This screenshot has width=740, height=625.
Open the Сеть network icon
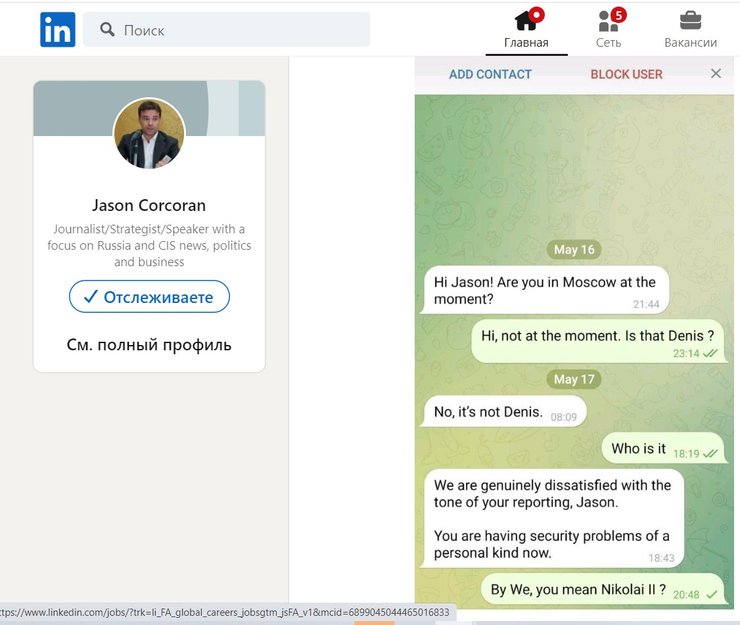pos(608,20)
